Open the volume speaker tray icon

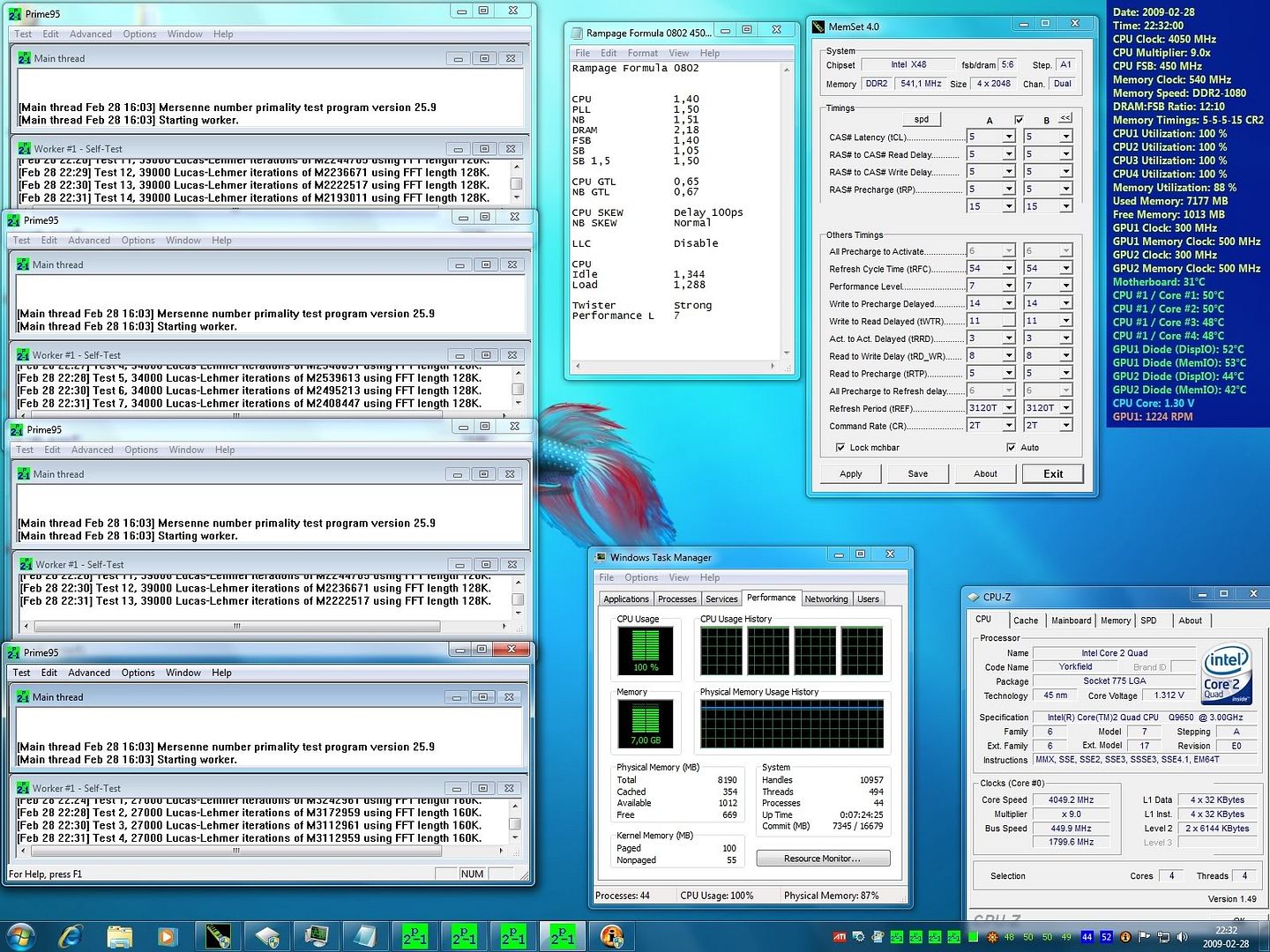1182,937
